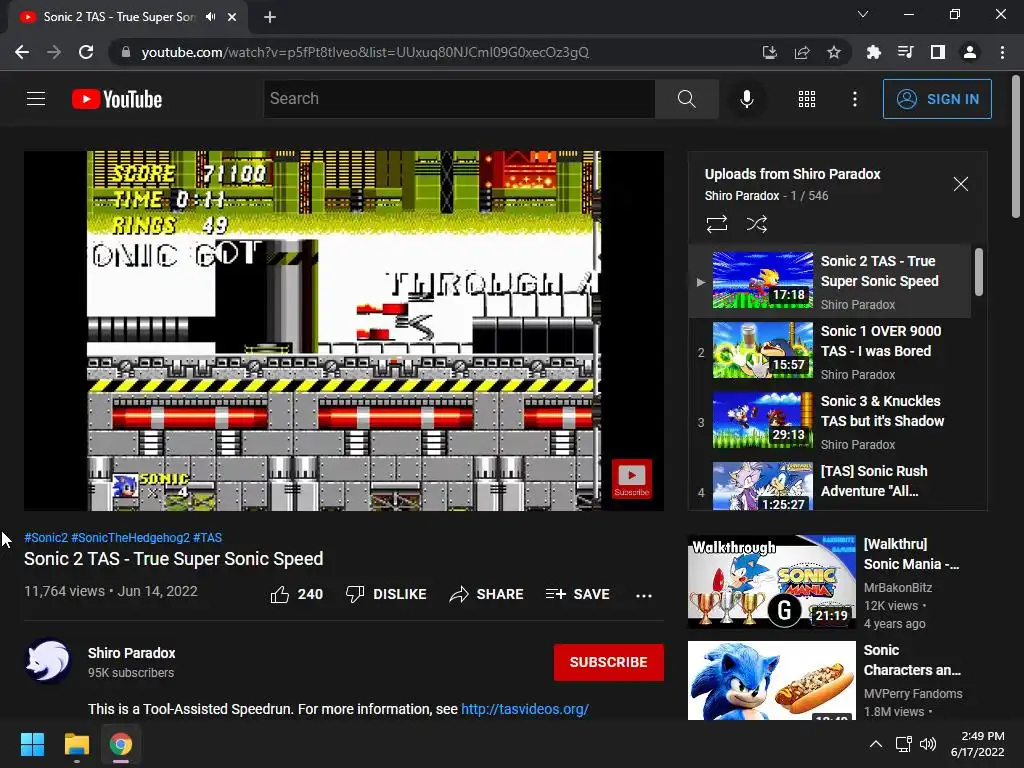Click the video player to pause
The width and height of the screenshot is (1024, 768).
344,330
